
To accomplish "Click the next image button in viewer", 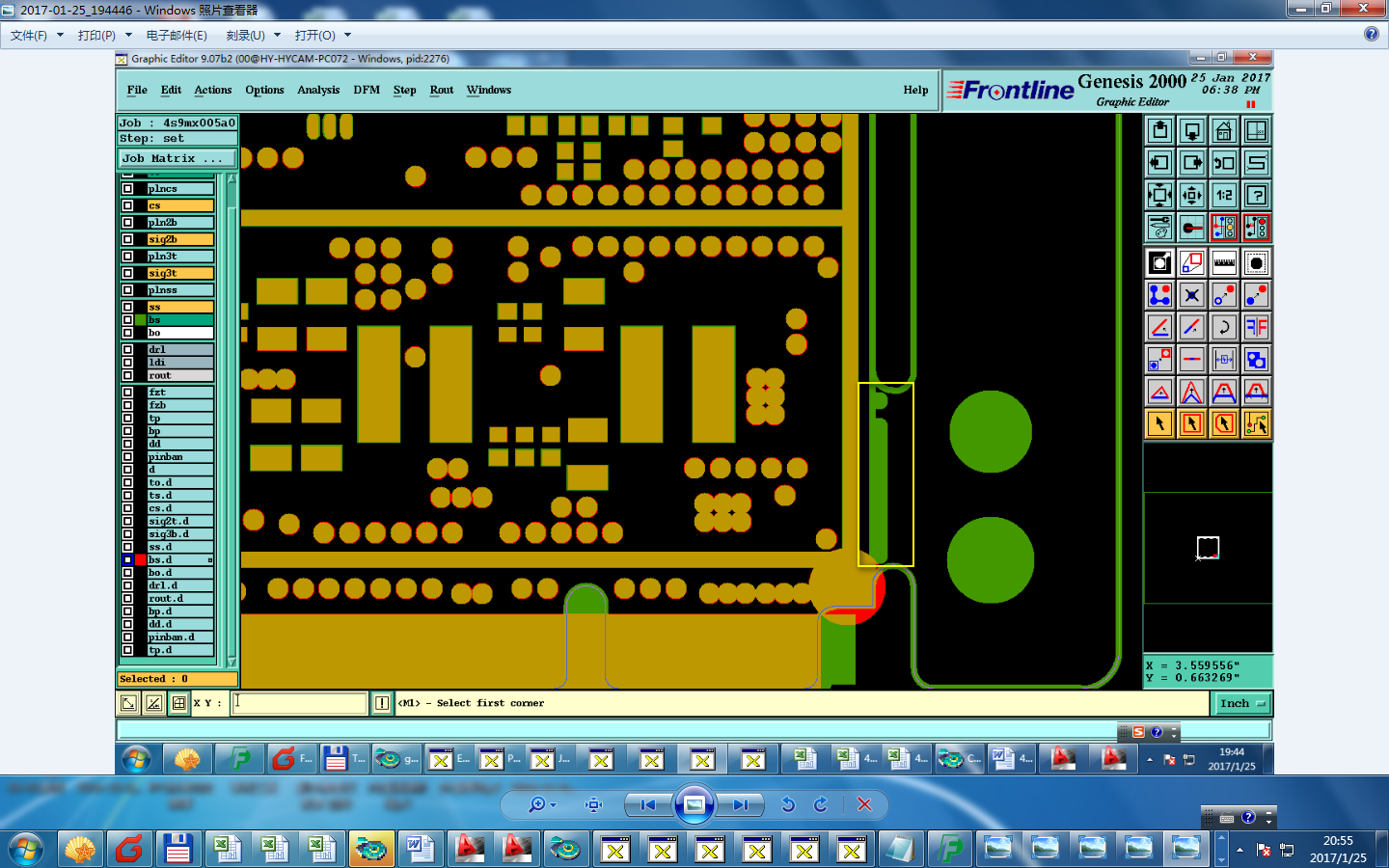I will 740,804.
